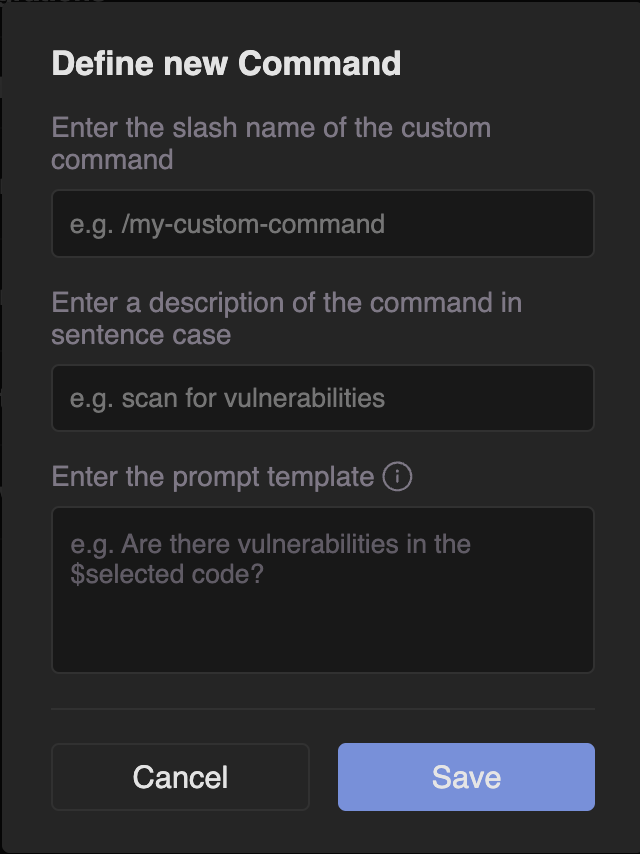Viewport: 640px width, 854px height.
Task: Click the word "Command" in the dialog heading
Action: [320, 64]
